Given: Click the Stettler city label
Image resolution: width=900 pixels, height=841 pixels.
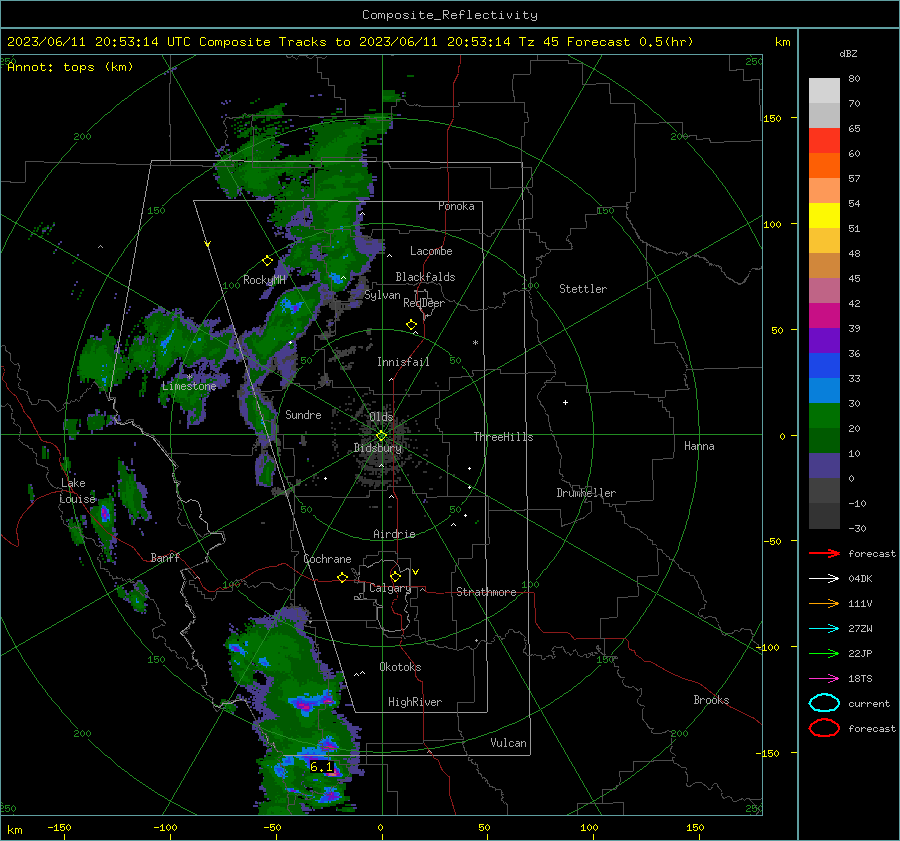Looking at the screenshot, I should point(583,289).
